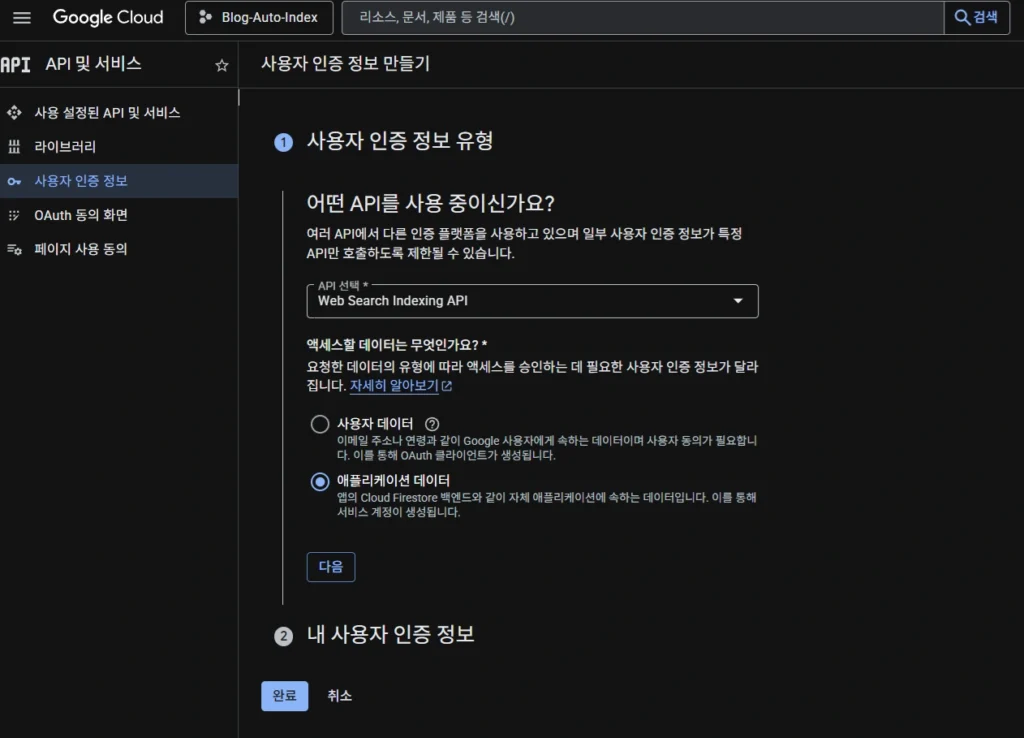Click the OAuth consent dots icon
The height and width of the screenshot is (738, 1024).
pyautogui.click(x=14, y=215)
